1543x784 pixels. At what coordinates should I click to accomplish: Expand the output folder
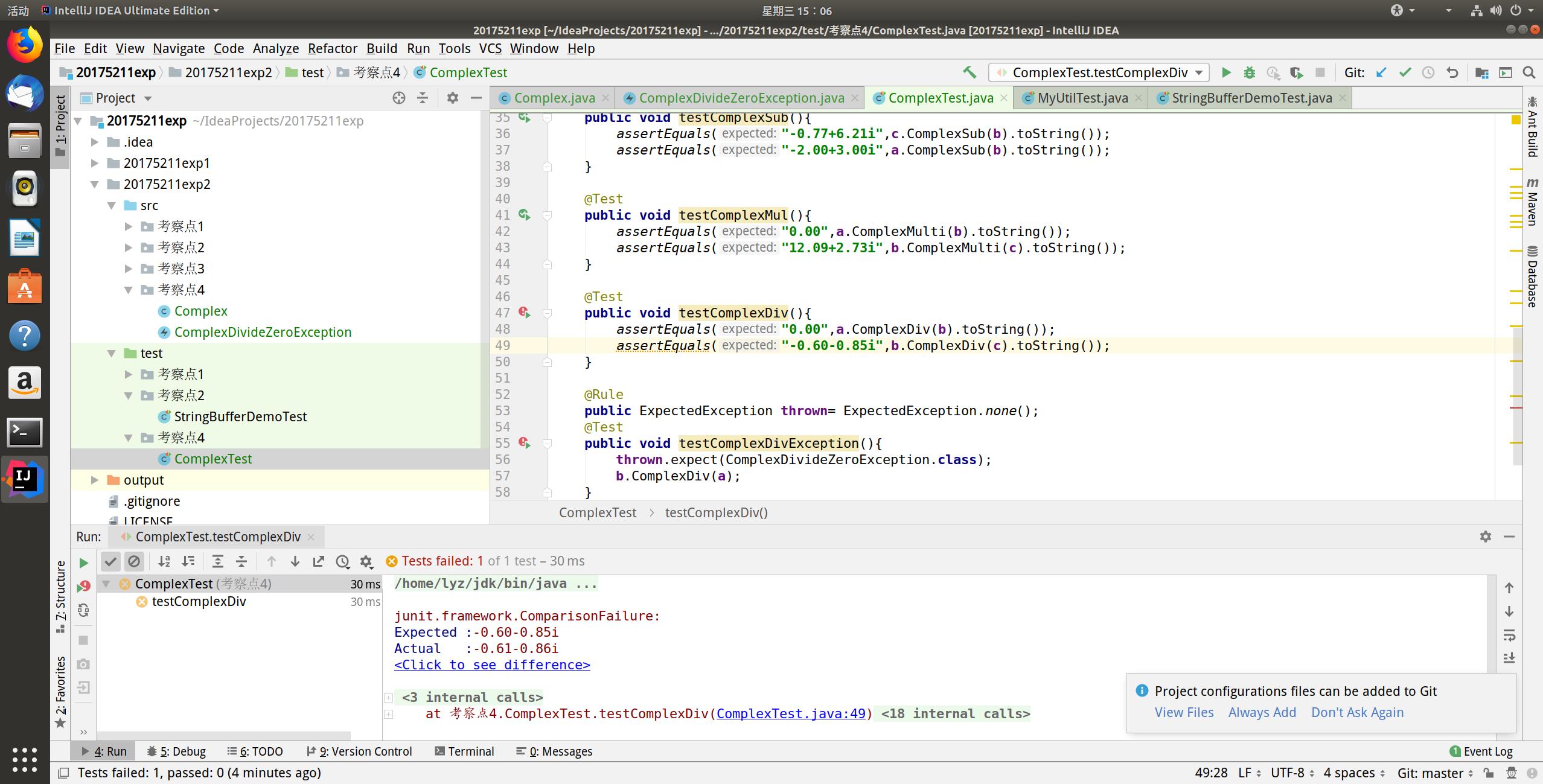pyautogui.click(x=95, y=480)
